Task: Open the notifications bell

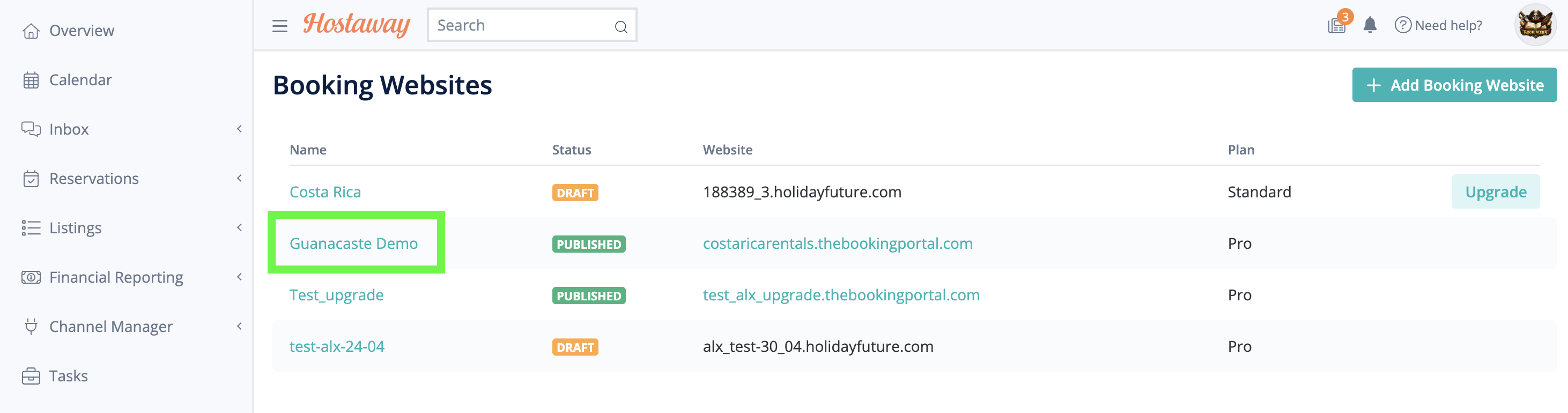Action: [1370, 25]
